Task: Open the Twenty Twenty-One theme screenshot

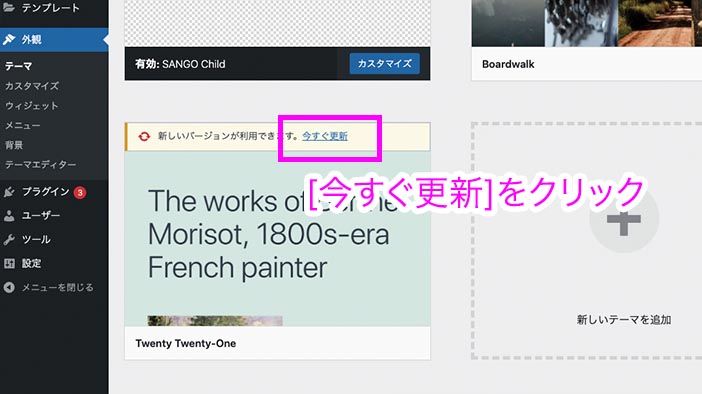Action: point(278,239)
